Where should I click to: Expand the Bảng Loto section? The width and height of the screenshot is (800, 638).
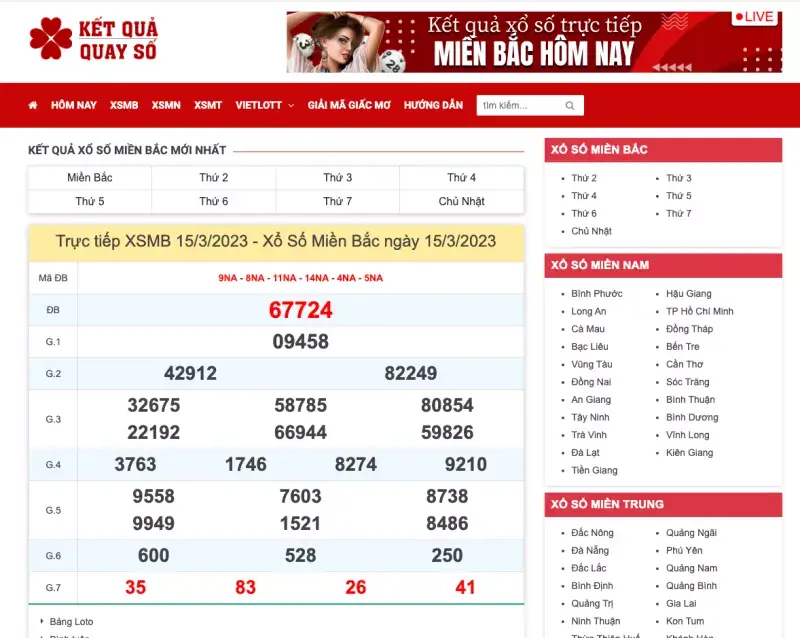click(71, 621)
